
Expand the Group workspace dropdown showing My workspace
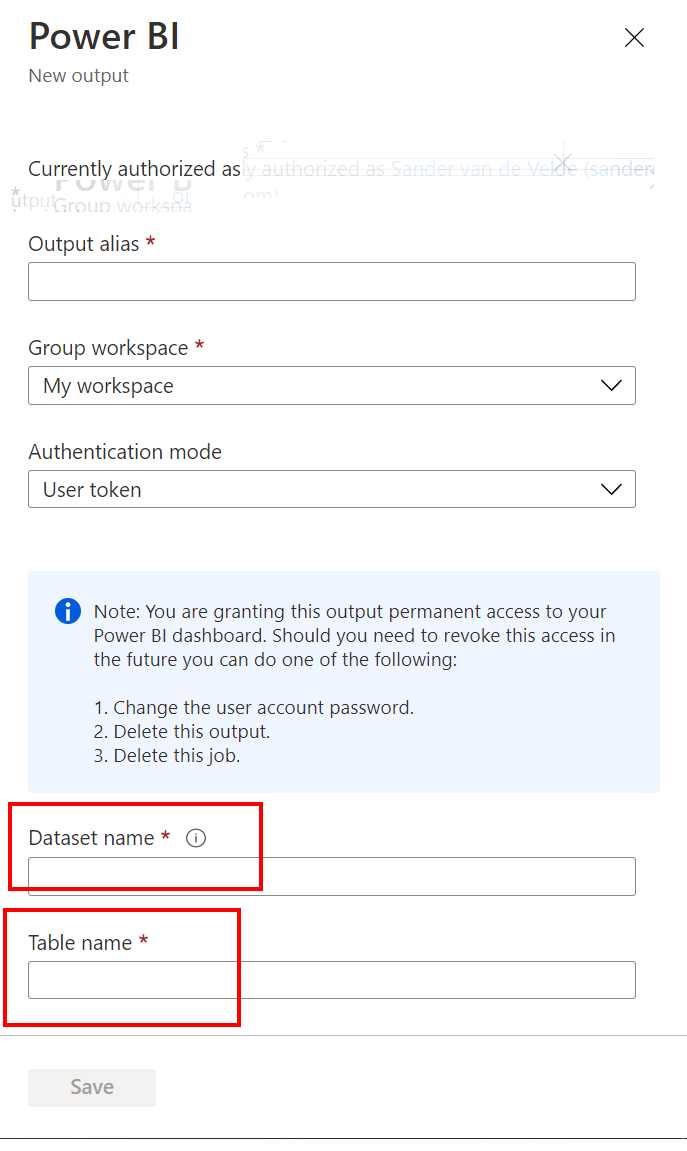pyautogui.click(x=332, y=385)
